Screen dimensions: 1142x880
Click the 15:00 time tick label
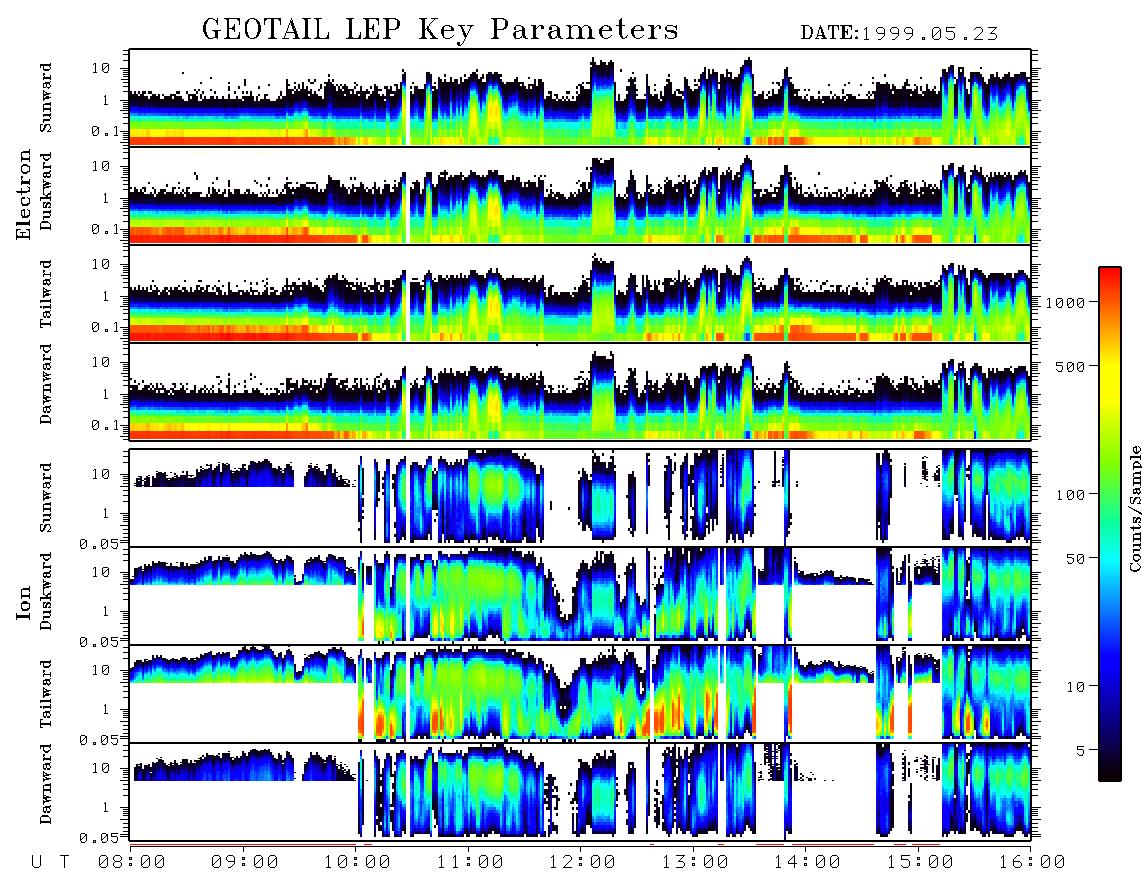click(x=919, y=862)
